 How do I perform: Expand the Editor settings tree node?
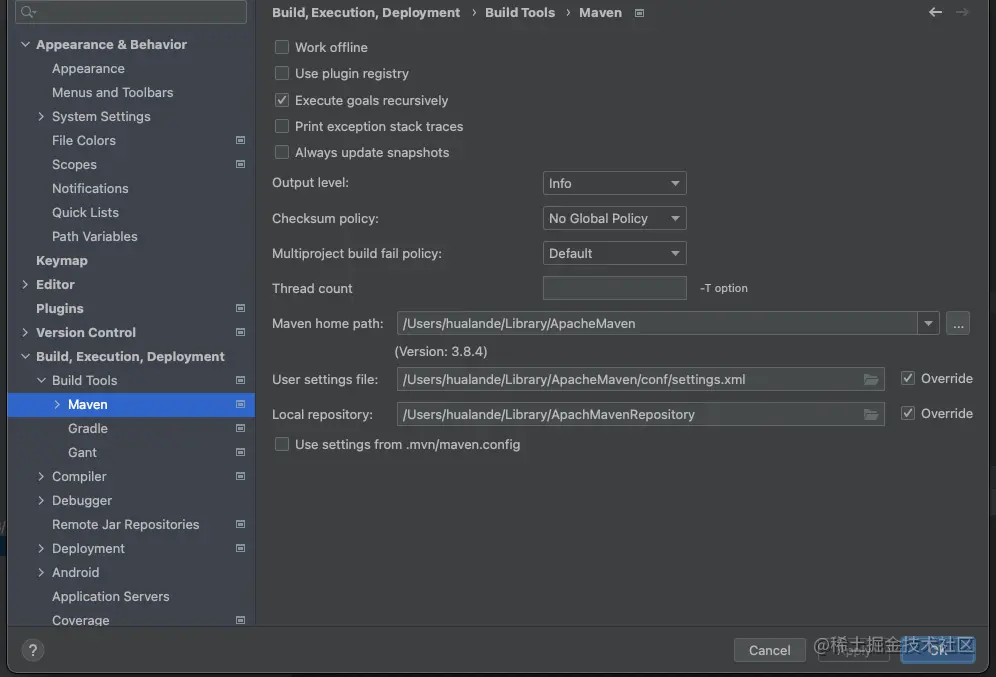[x=25, y=284]
